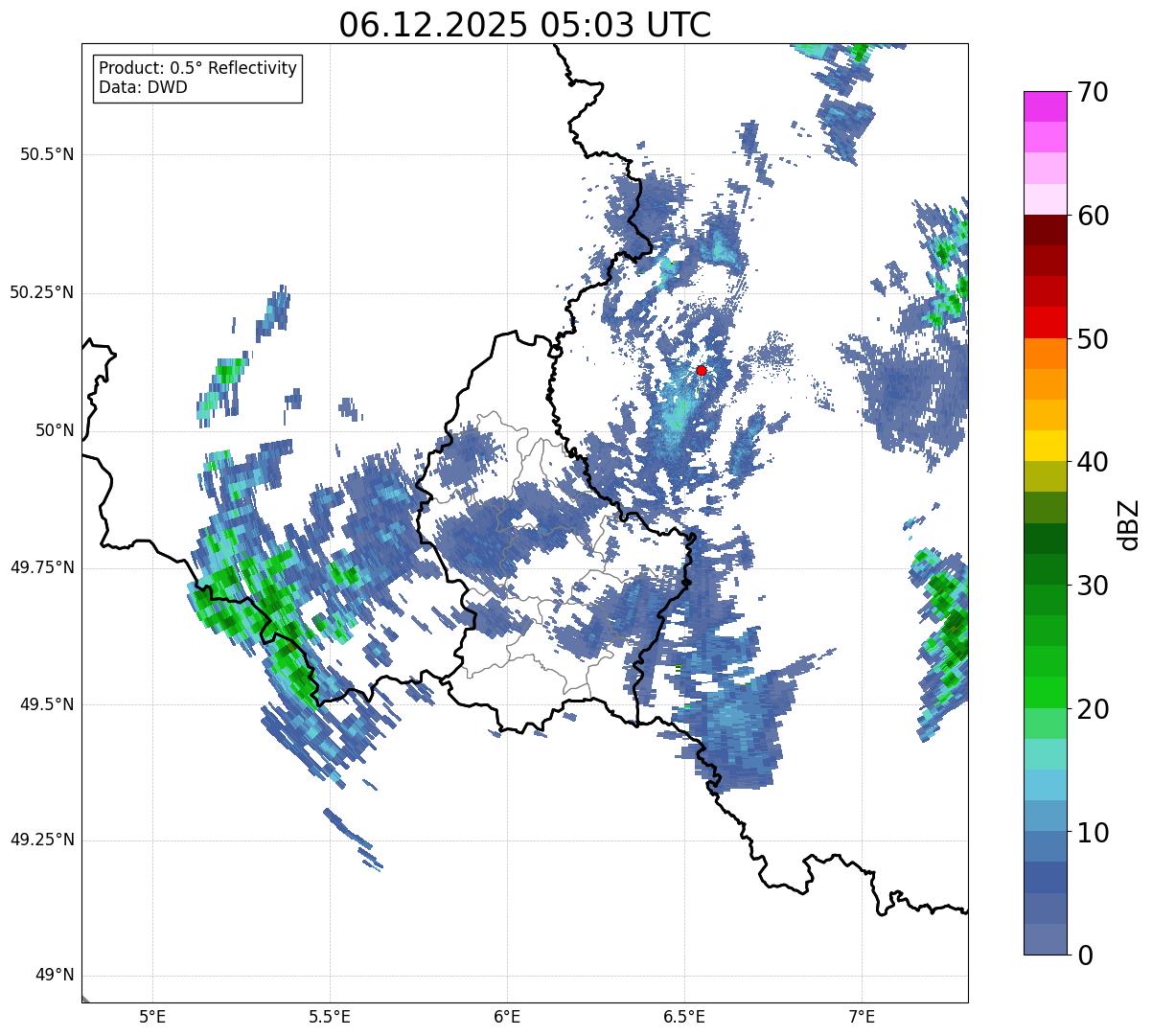This screenshot has height=1036, width=1152.
Task: Click the "Data: DWD" text
Action: click(x=143, y=87)
